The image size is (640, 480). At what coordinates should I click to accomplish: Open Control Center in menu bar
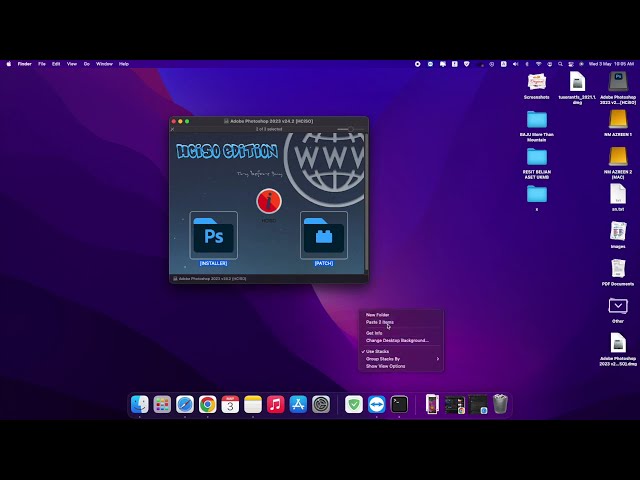pyautogui.click(x=571, y=64)
